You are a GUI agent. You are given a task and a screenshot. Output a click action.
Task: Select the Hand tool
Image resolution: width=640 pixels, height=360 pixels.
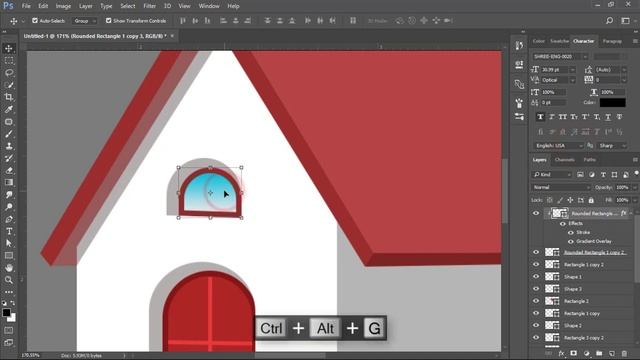9,268
